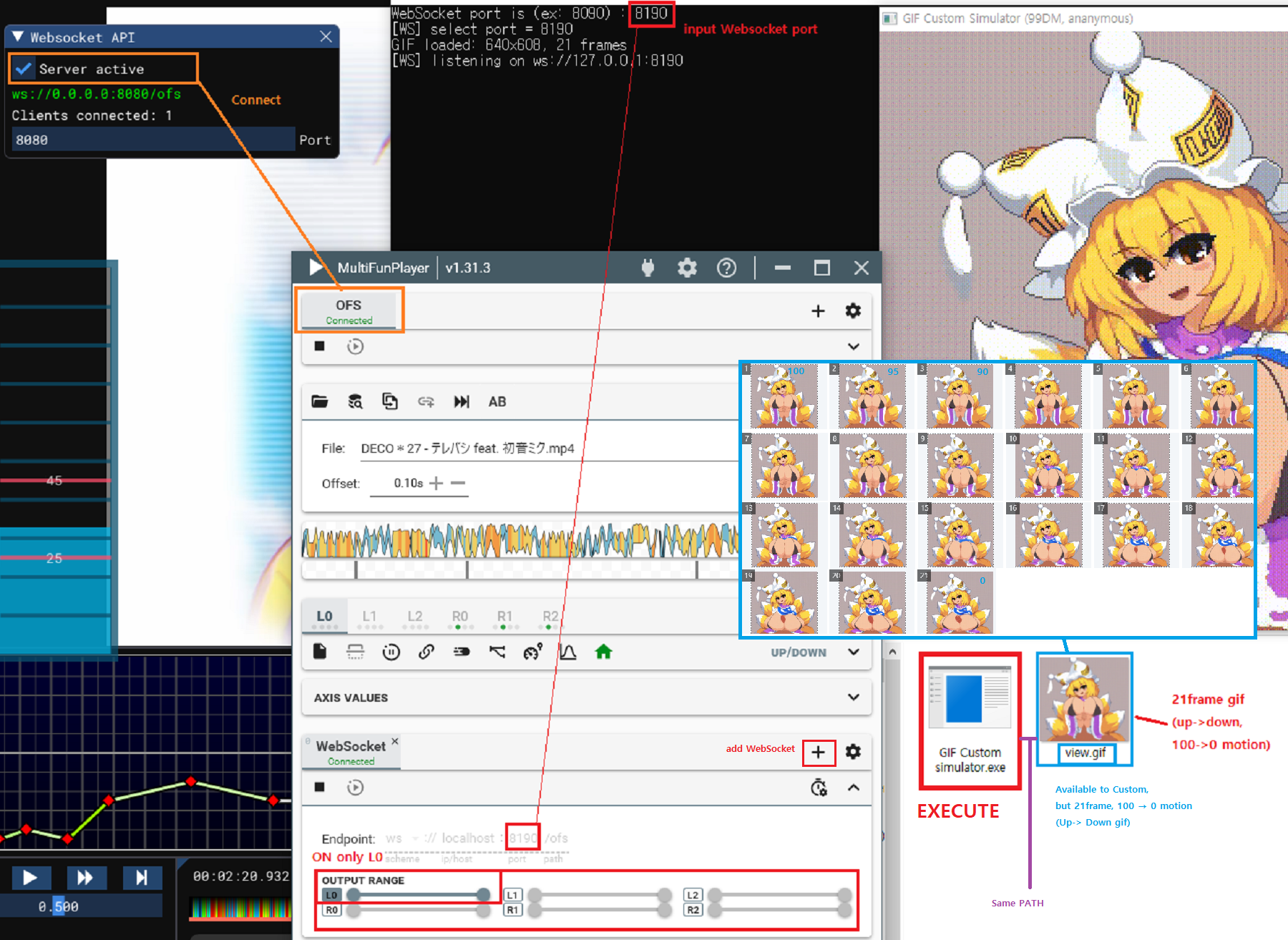
Task: Open the ws scheme dropdown in Endpoint
Action: click(402, 838)
